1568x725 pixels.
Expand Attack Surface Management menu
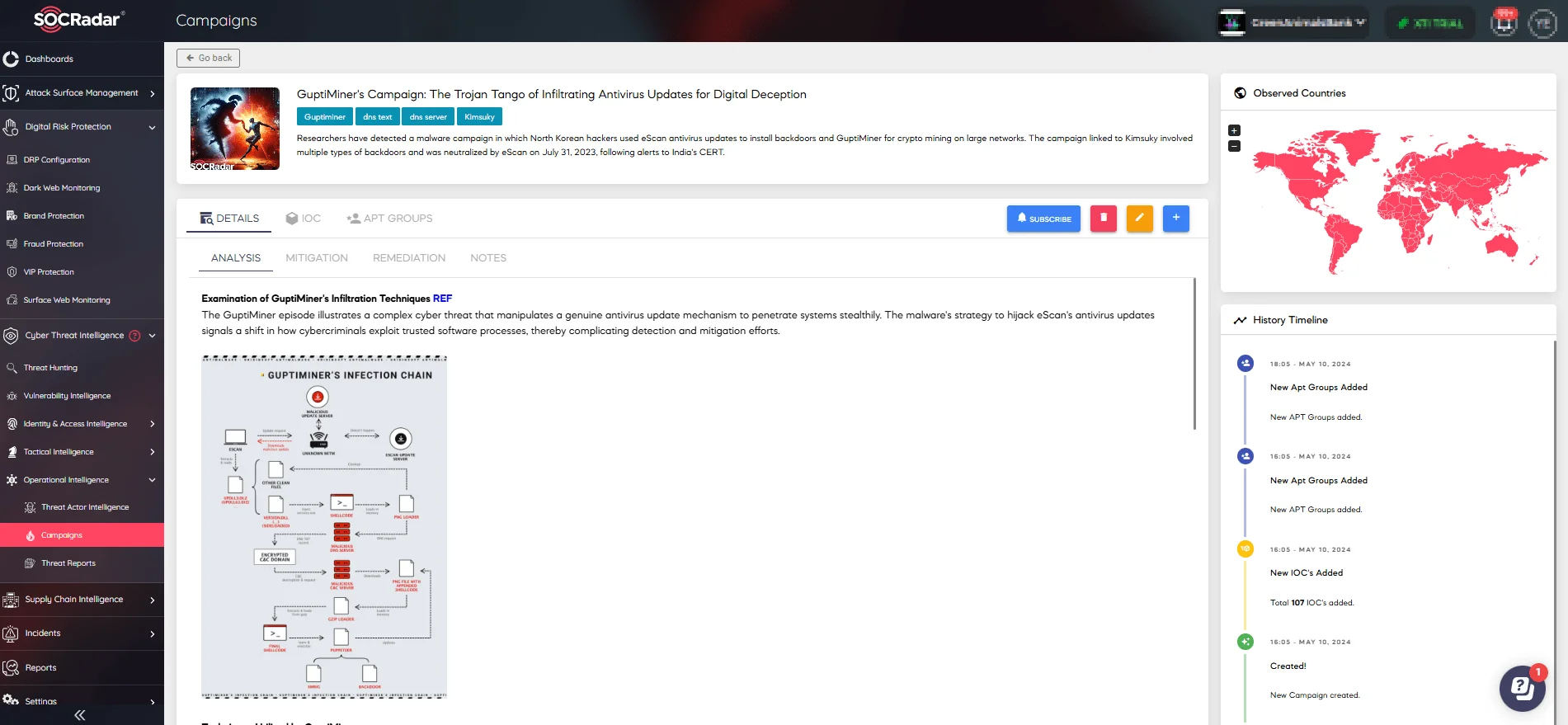coord(82,93)
